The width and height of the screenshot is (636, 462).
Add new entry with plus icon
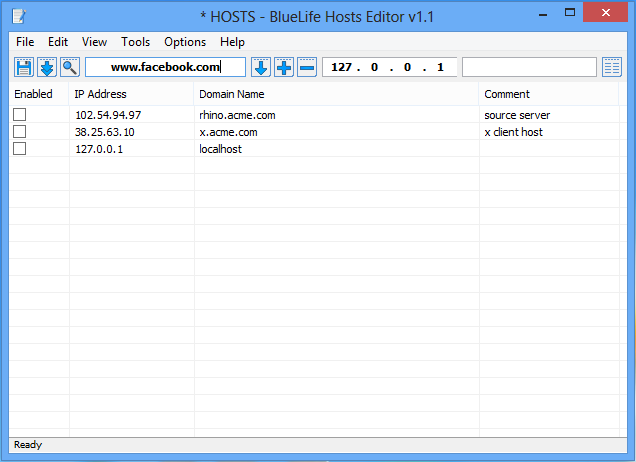tap(284, 67)
